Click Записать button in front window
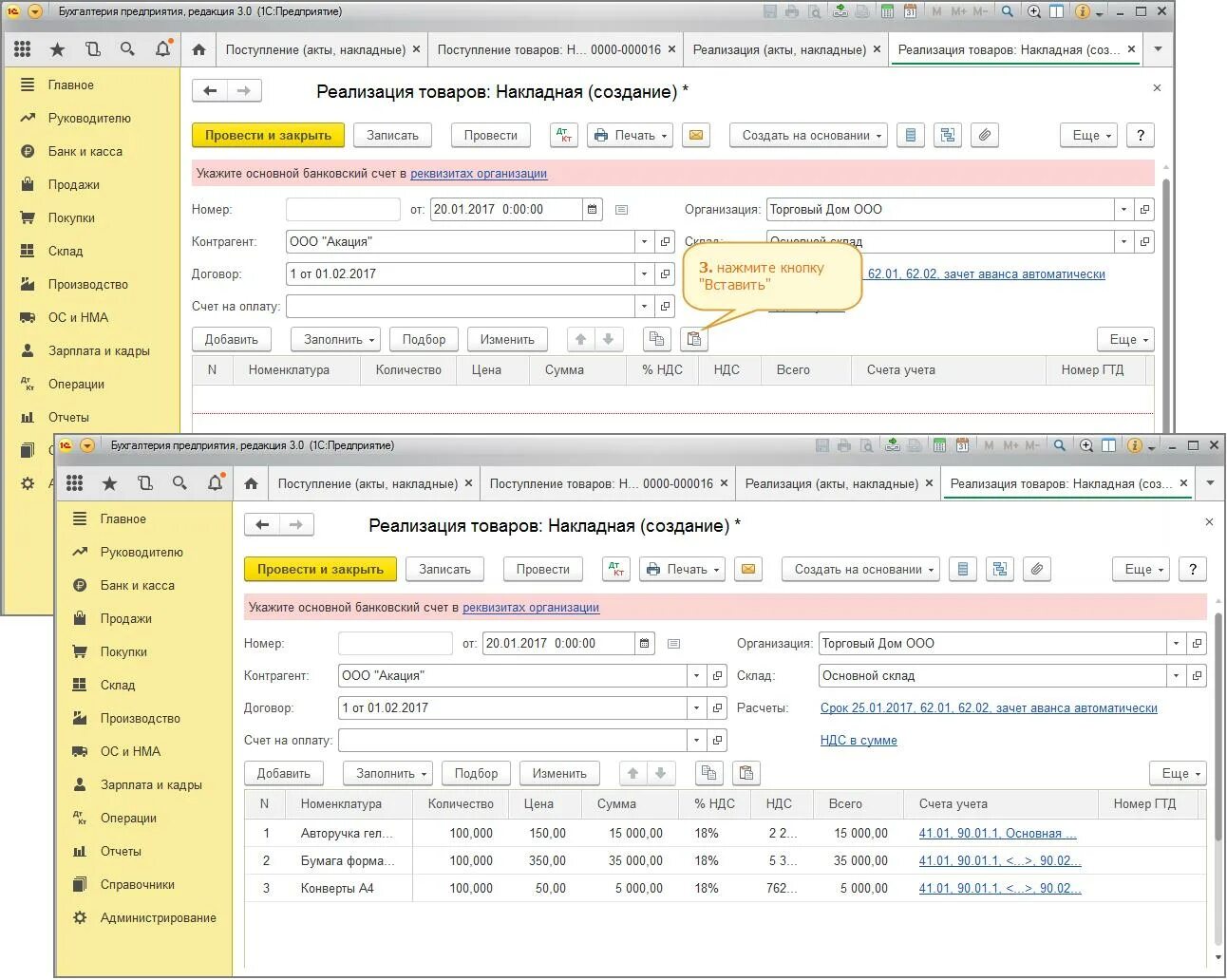 tap(444, 569)
